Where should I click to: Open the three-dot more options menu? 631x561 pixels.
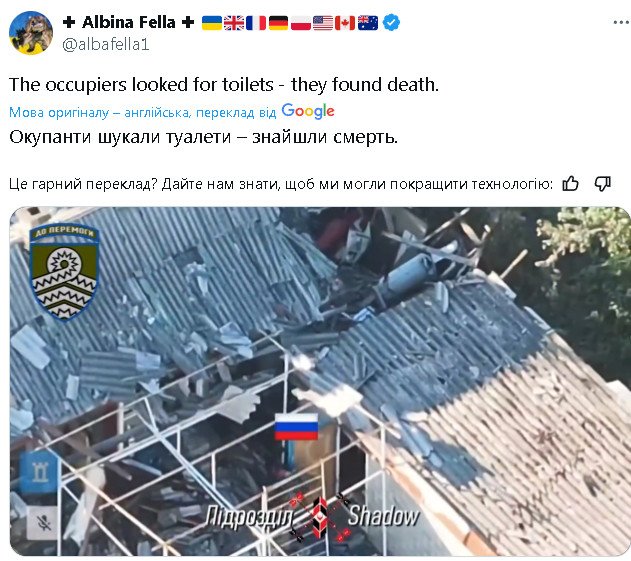[621, 23]
